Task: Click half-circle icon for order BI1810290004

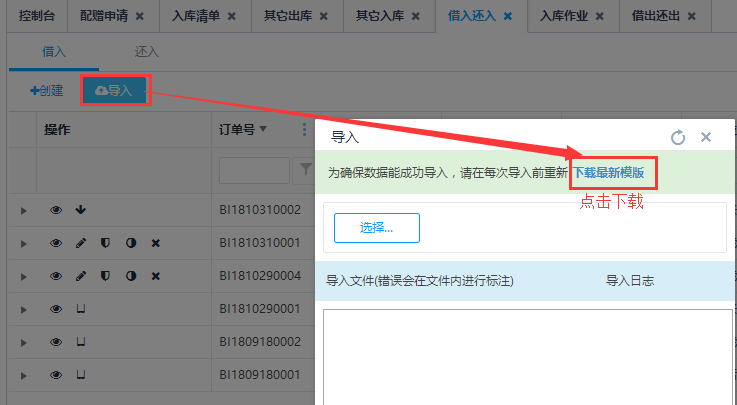Action: pos(130,276)
